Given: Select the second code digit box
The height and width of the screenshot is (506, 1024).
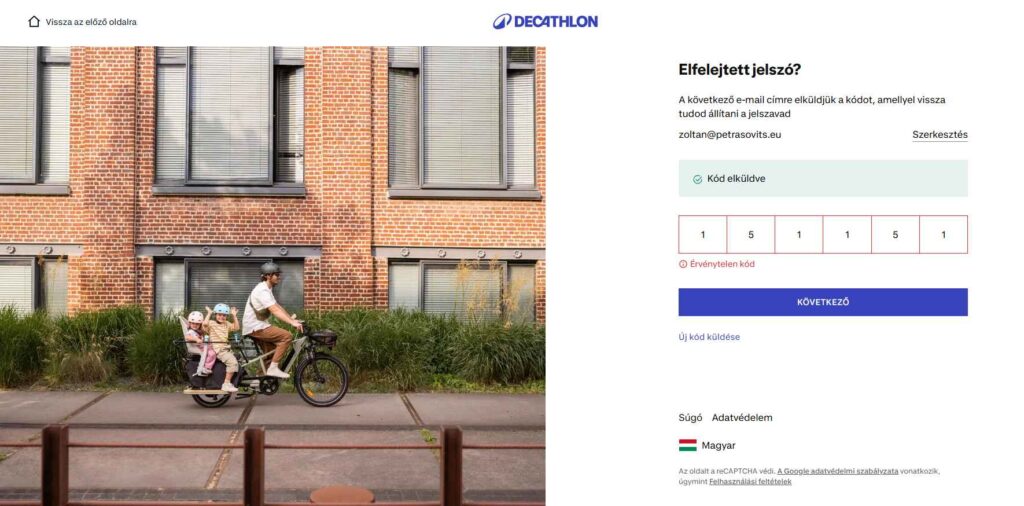Looking at the screenshot, I should pos(751,235).
